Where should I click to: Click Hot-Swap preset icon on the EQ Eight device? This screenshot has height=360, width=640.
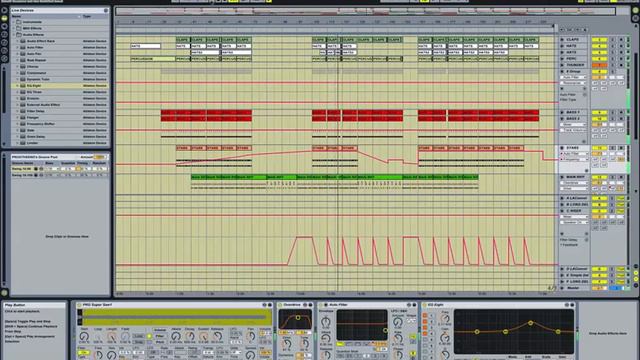pyautogui.click(x=567, y=305)
